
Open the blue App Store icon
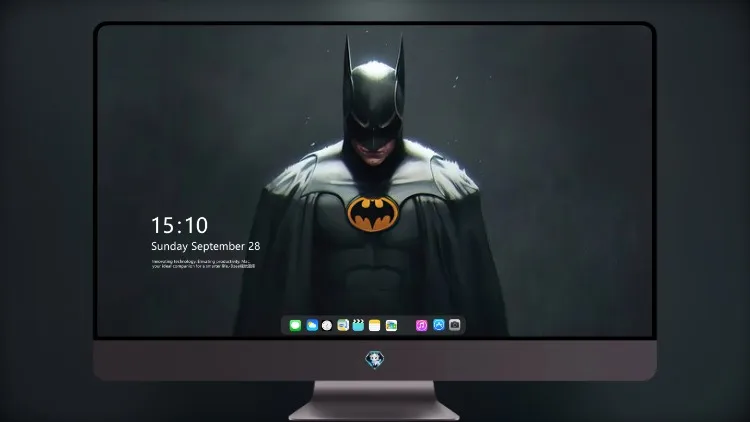[x=439, y=325]
